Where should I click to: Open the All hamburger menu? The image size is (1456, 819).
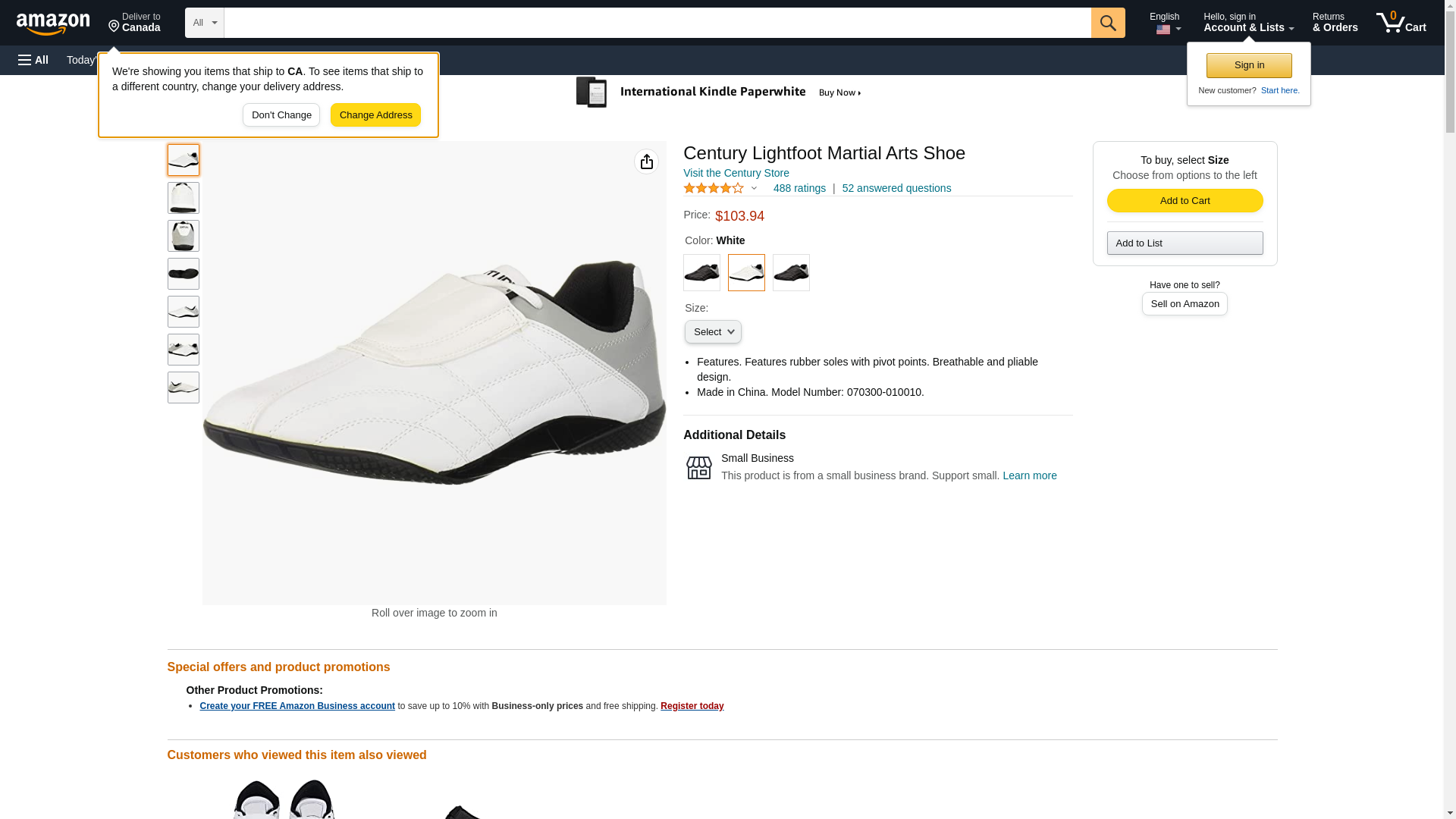click(x=33, y=60)
